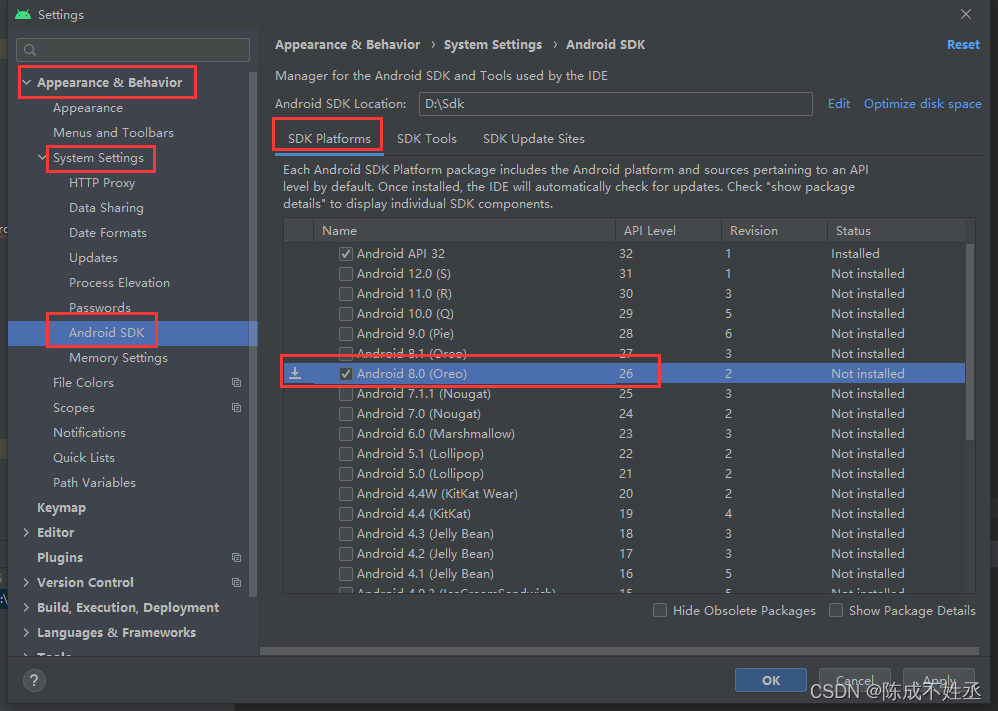Sort by the API Level column header
998x711 pixels.
[668, 230]
